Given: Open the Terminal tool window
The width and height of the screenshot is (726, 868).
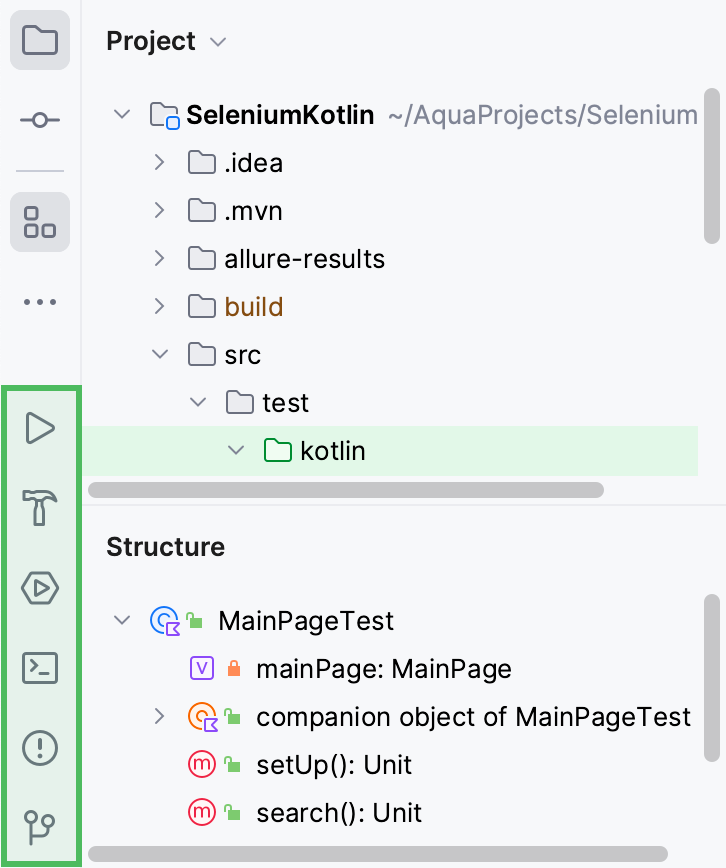Looking at the screenshot, I should click(x=40, y=667).
